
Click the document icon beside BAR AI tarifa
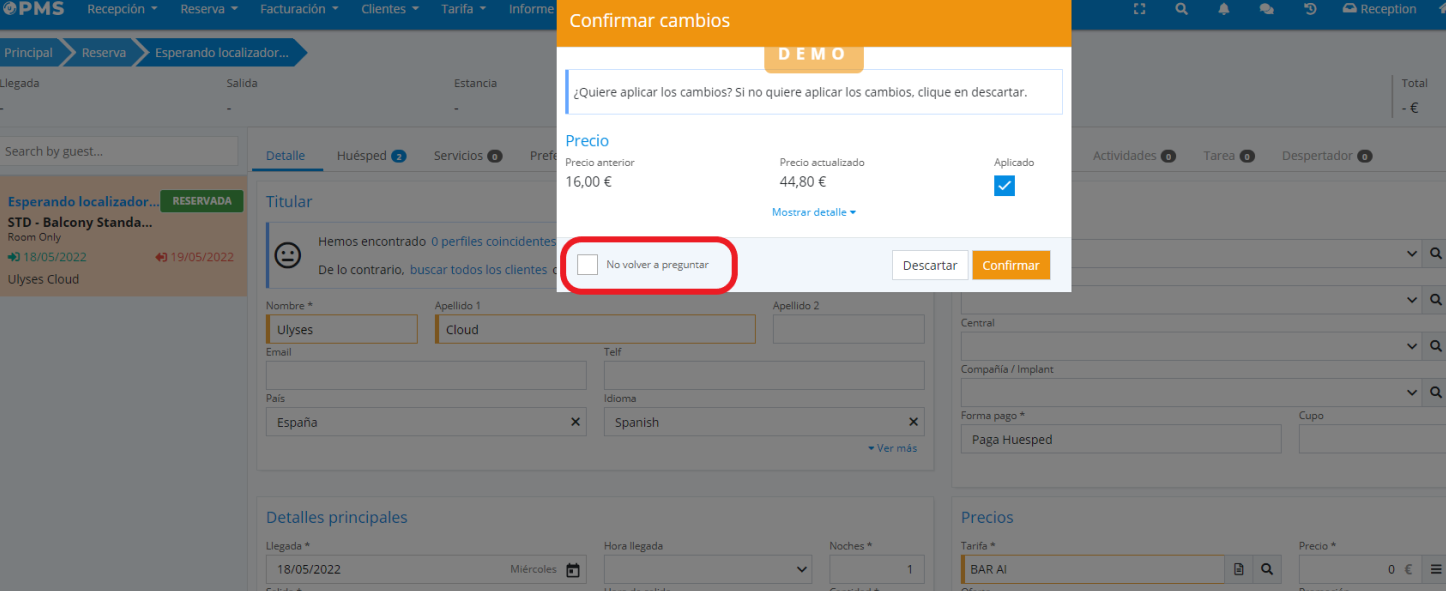(x=1239, y=569)
